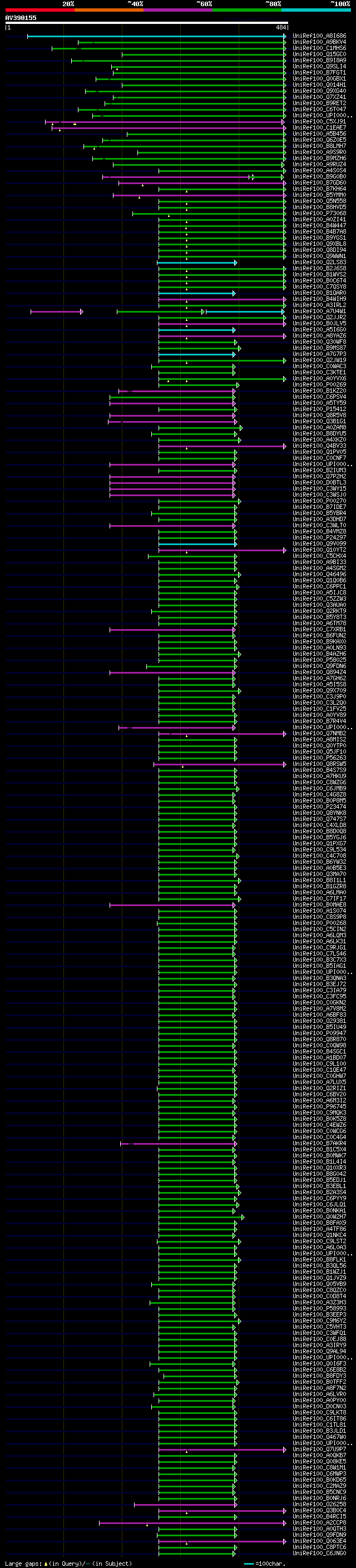356x1568 pixels.
Task: Select hit label UniRef100_C1MHS6
Action: (x=319, y=48)
